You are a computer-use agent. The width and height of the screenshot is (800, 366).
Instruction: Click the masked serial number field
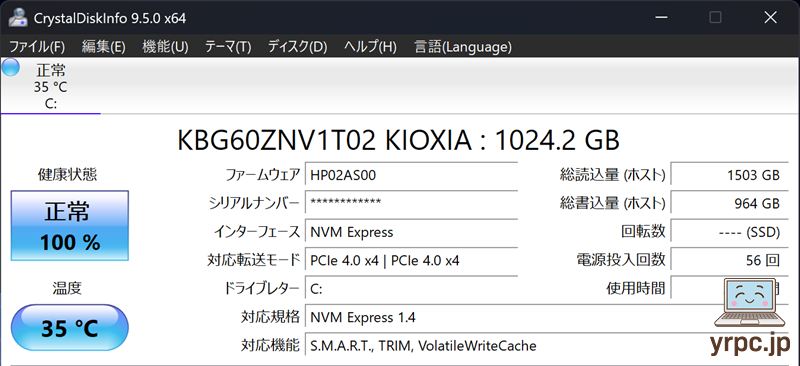411,203
